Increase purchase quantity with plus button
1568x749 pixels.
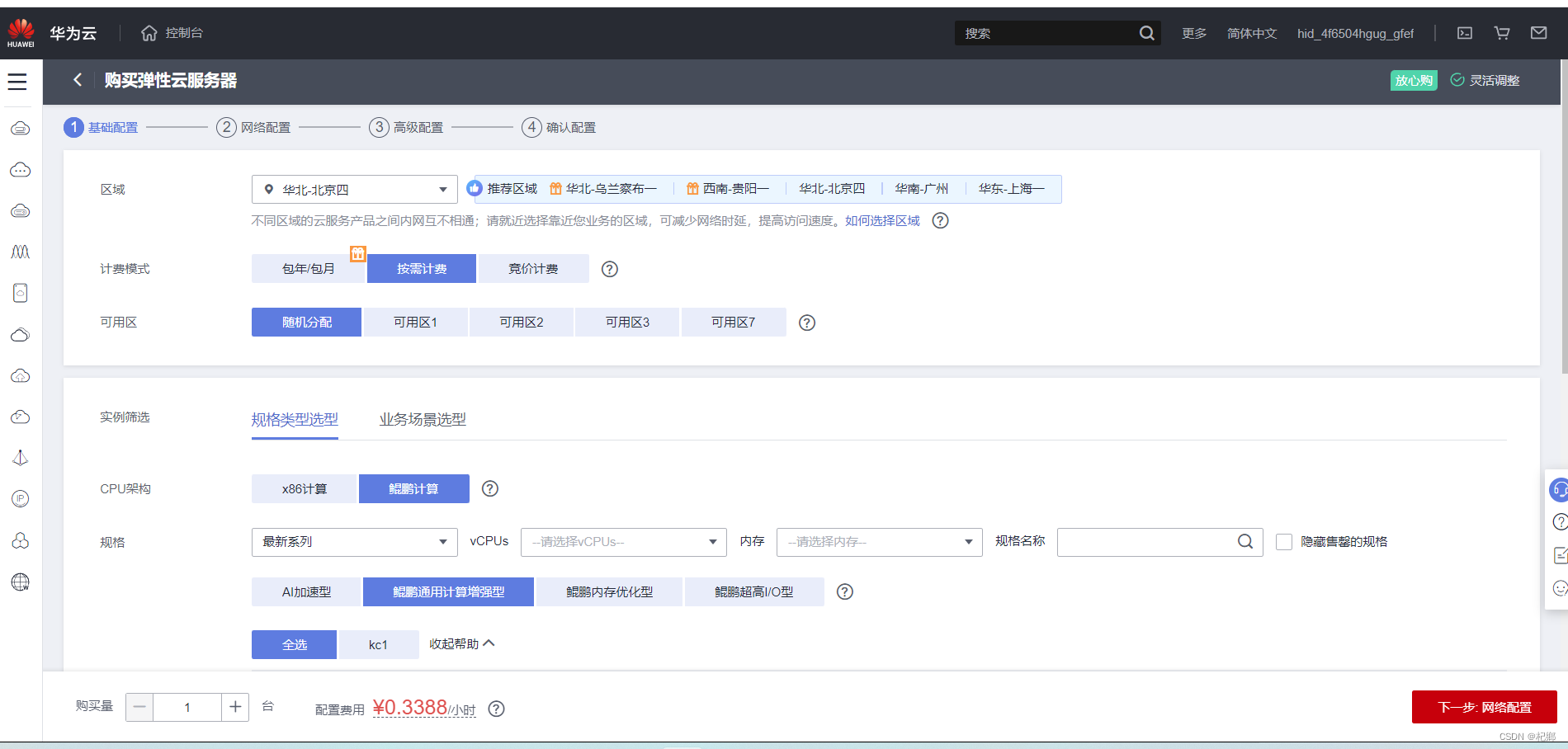pos(235,707)
